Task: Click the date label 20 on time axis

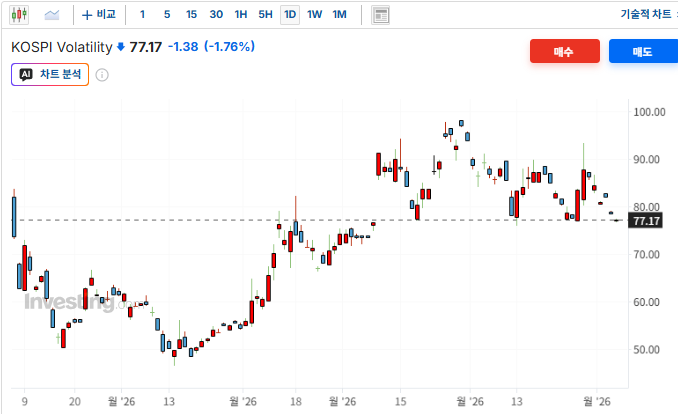Action: point(75,401)
